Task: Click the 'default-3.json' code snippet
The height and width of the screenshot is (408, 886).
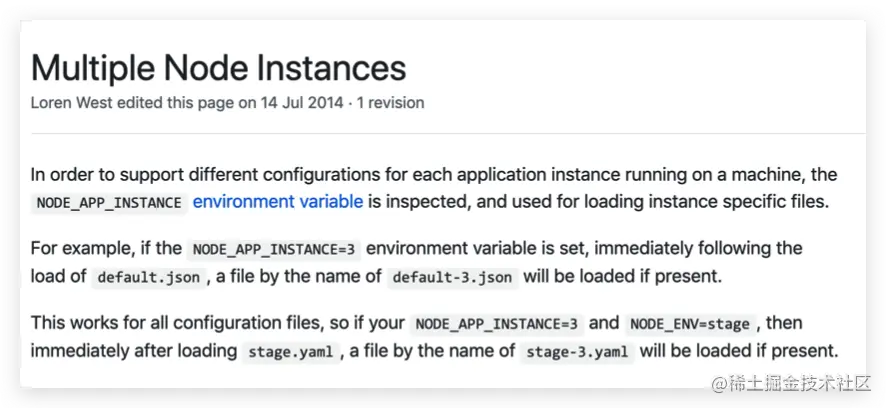Action: tap(454, 277)
